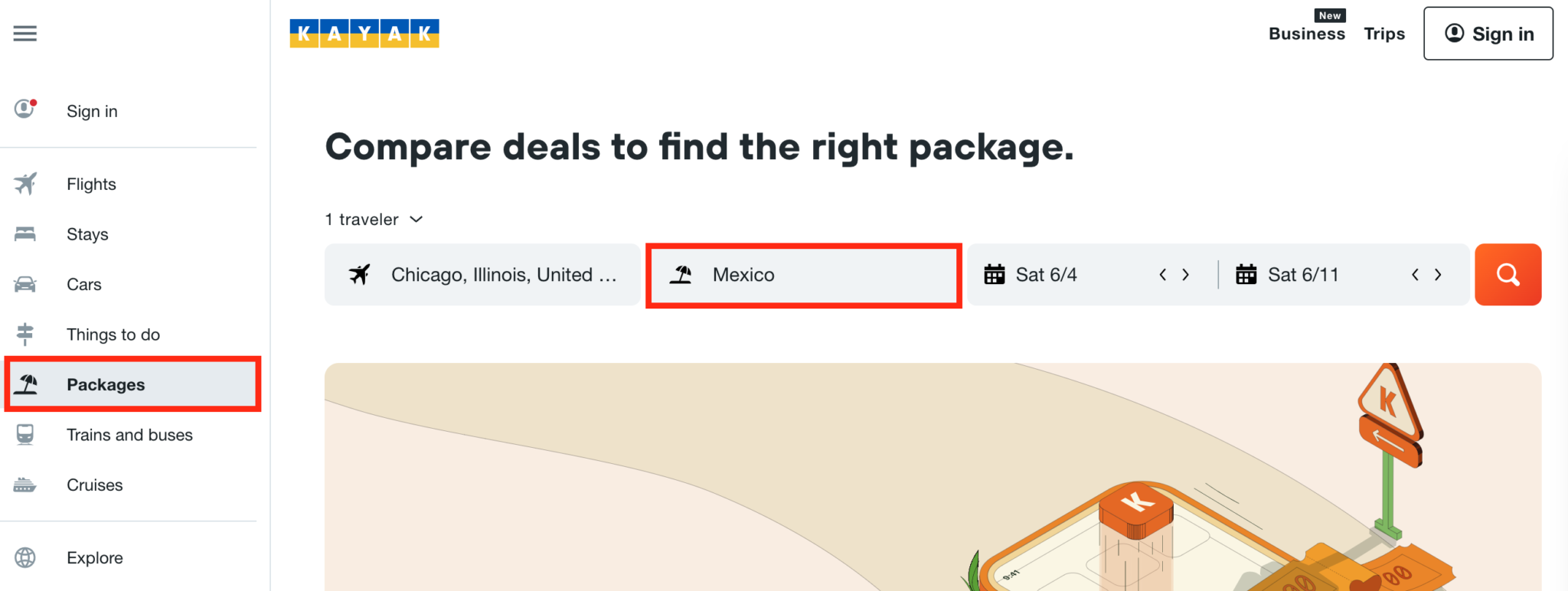The height and width of the screenshot is (591, 1568).
Task: Advance departure date Sat 6/4 forward
Action: point(1186,275)
